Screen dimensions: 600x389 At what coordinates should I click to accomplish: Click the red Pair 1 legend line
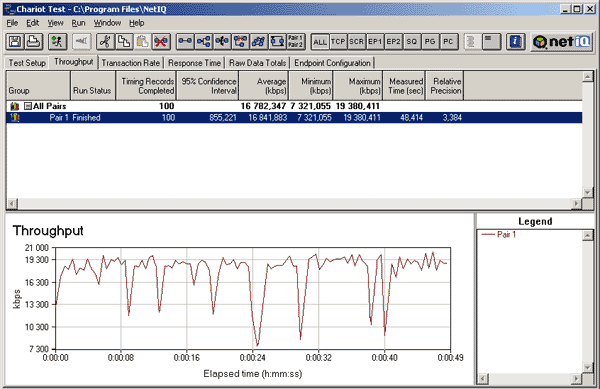coord(488,234)
